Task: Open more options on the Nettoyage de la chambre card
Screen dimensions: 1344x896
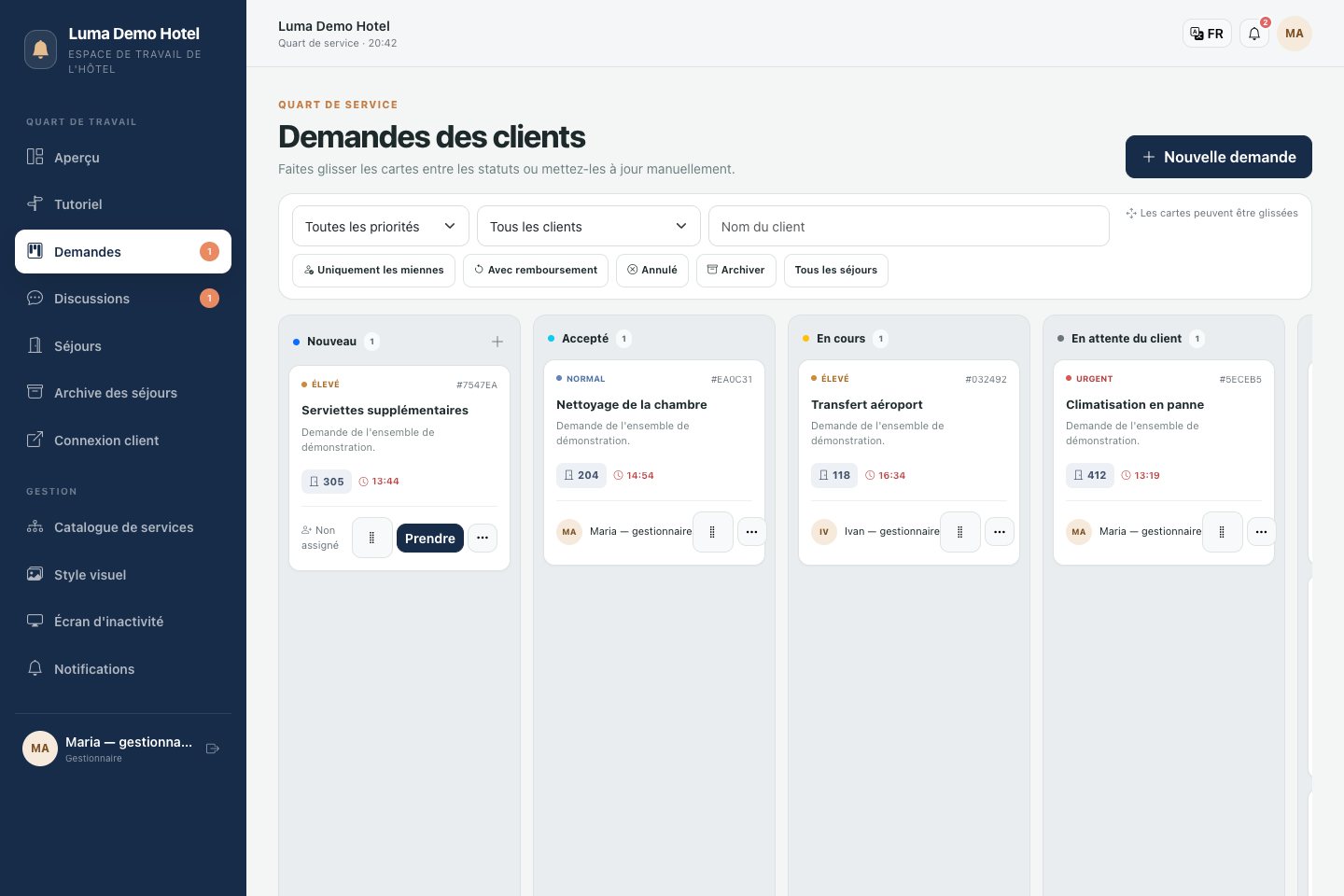Action: coord(752,532)
